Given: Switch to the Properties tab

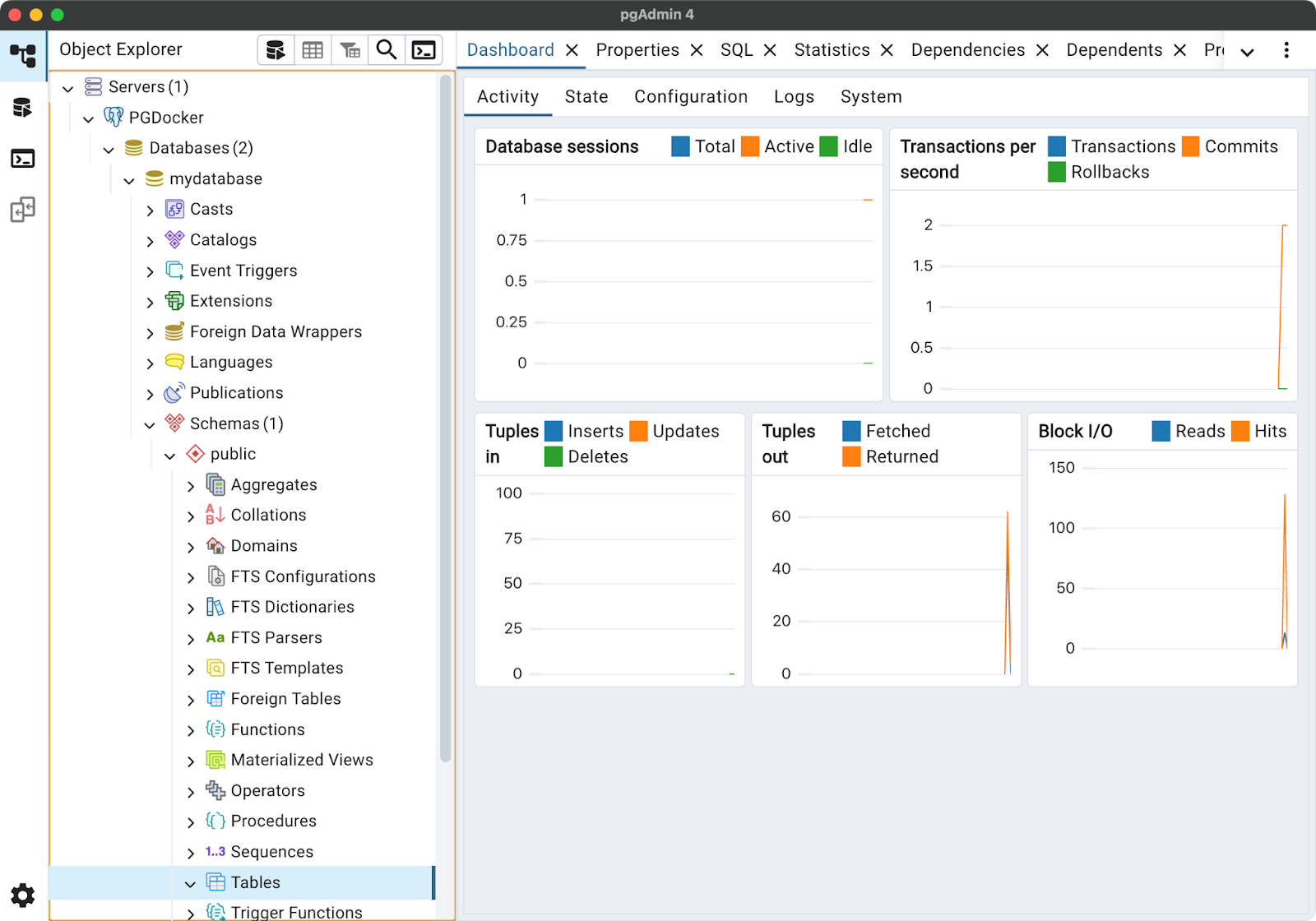Looking at the screenshot, I should click(637, 50).
